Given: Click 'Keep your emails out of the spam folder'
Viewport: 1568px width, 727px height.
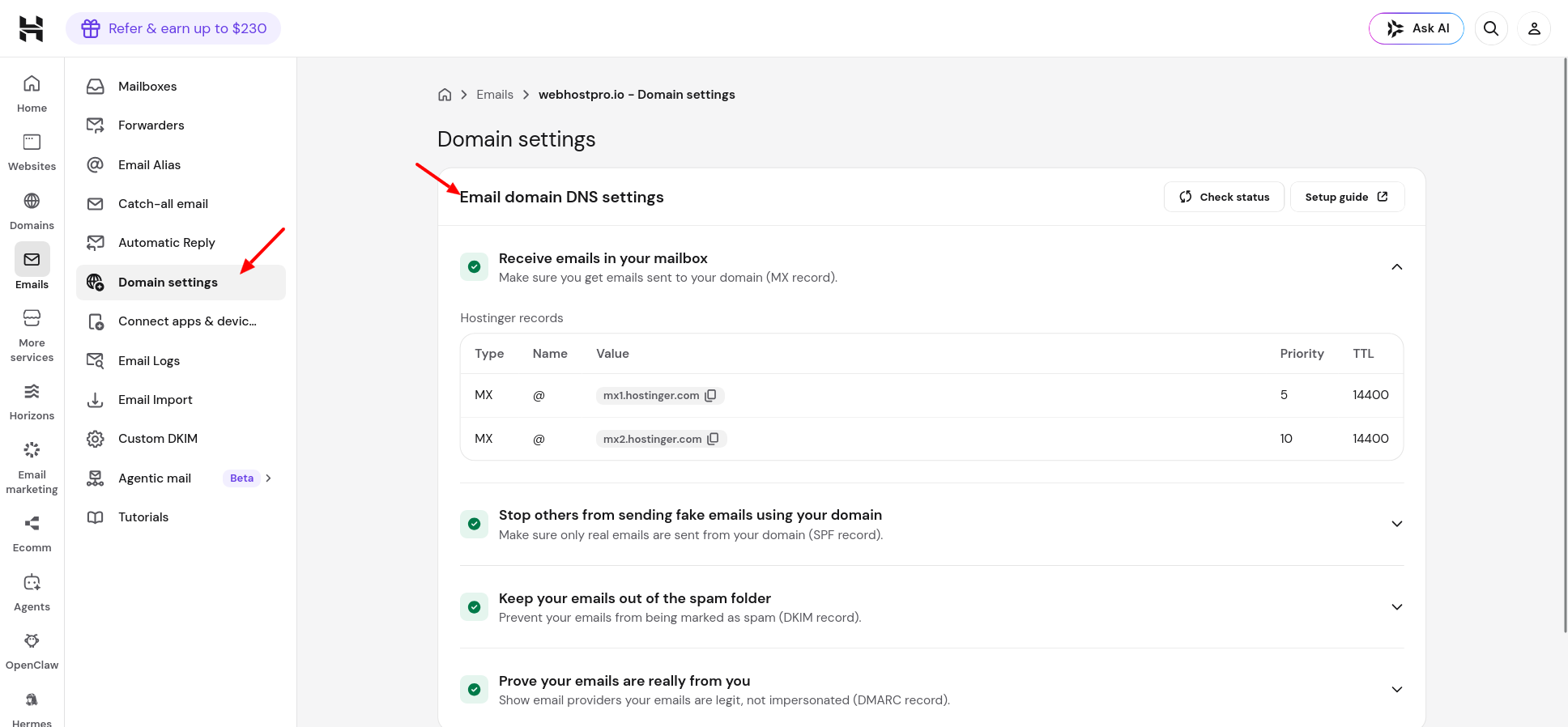Looking at the screenshot, I should coord(635,598).
